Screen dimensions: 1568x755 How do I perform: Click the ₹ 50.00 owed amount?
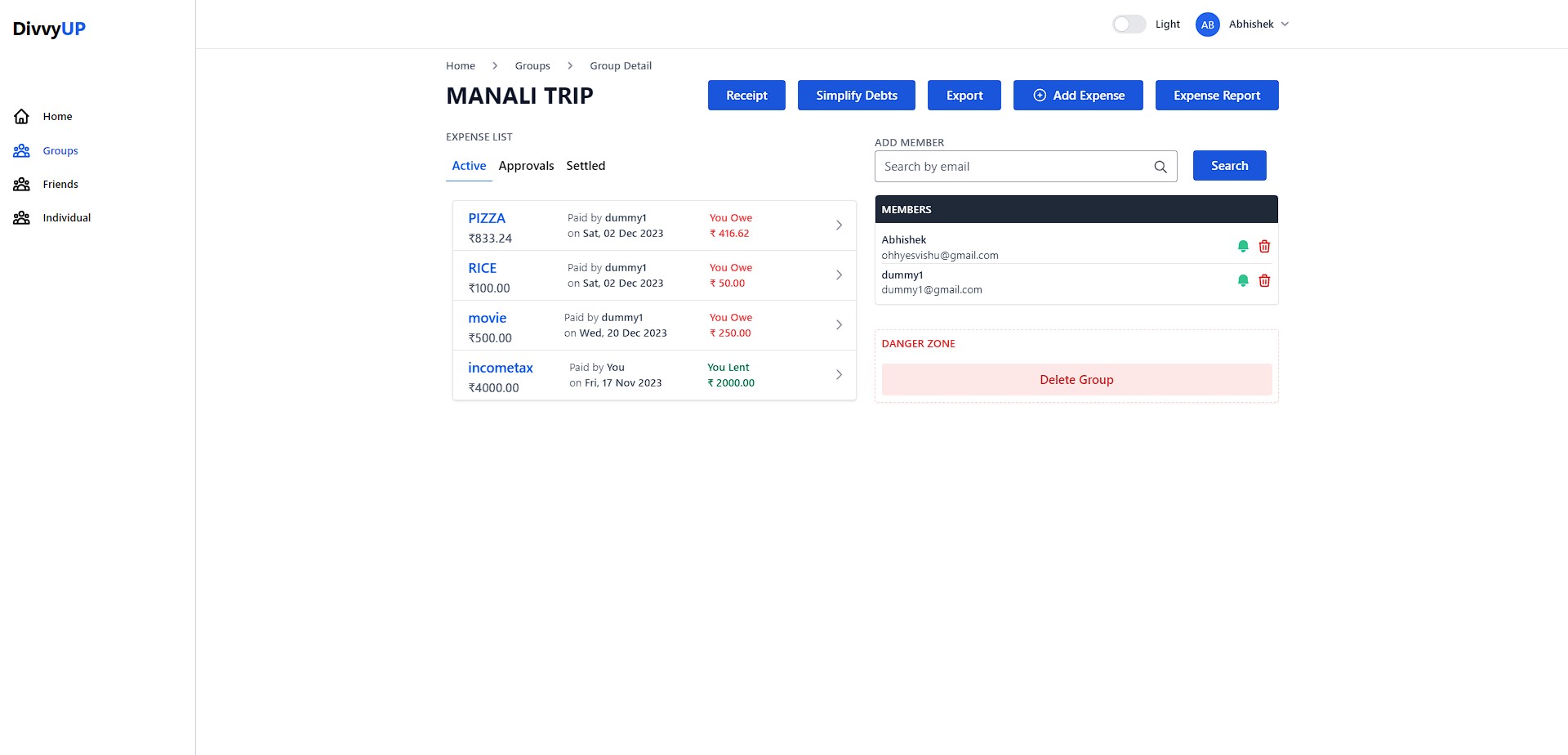click(x=727, y=284)
